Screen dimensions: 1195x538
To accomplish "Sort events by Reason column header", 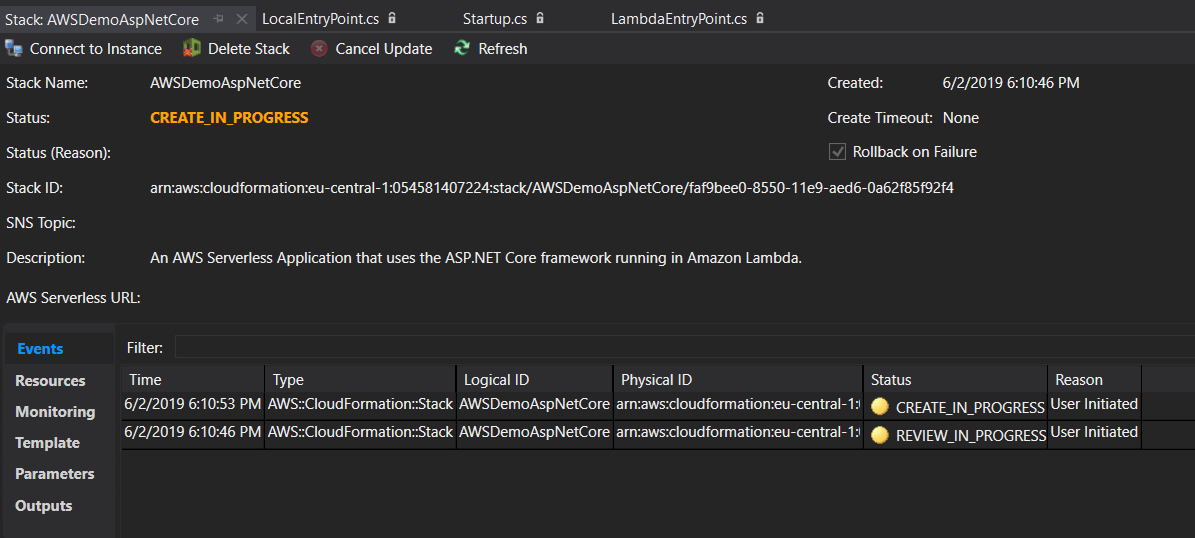I will (1094, 379).
